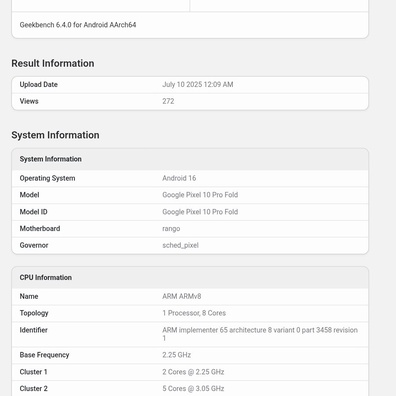Screen dimensions: 396x396
Task: Click the CPU Name label
Action: tap(29, 296)
